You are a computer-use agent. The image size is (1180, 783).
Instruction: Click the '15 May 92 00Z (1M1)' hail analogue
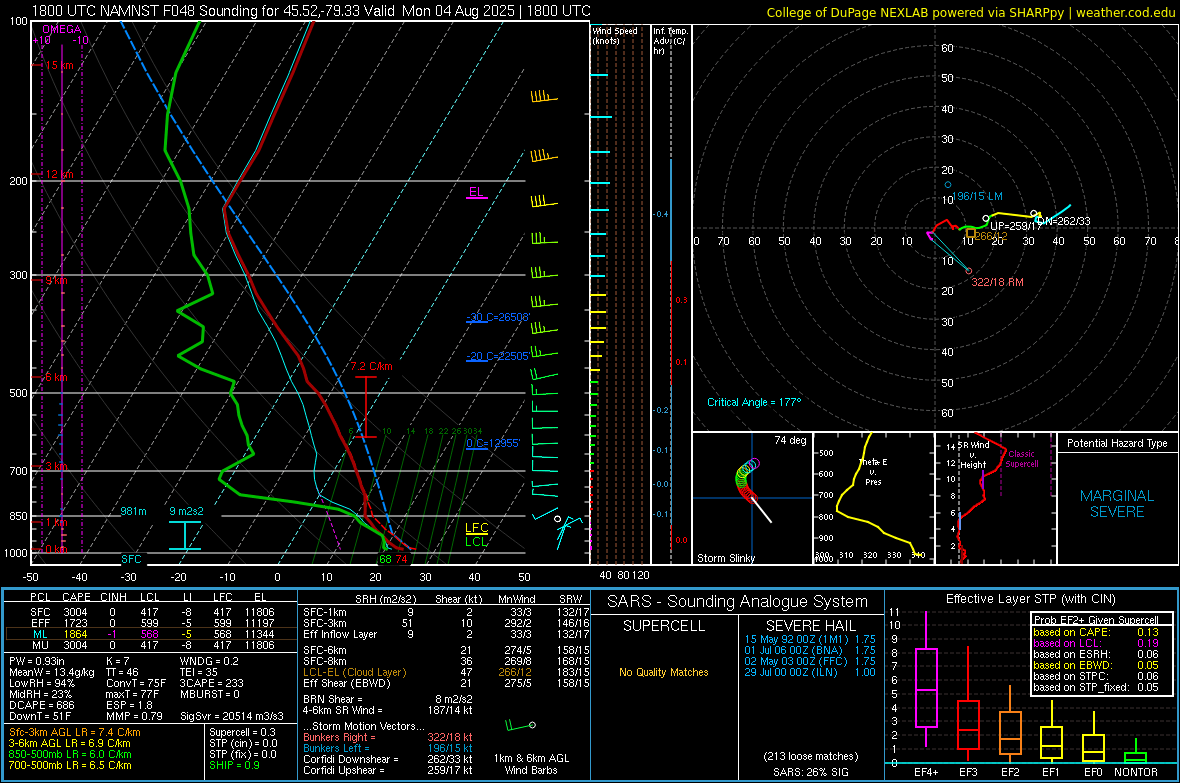[x=810, y=639]
